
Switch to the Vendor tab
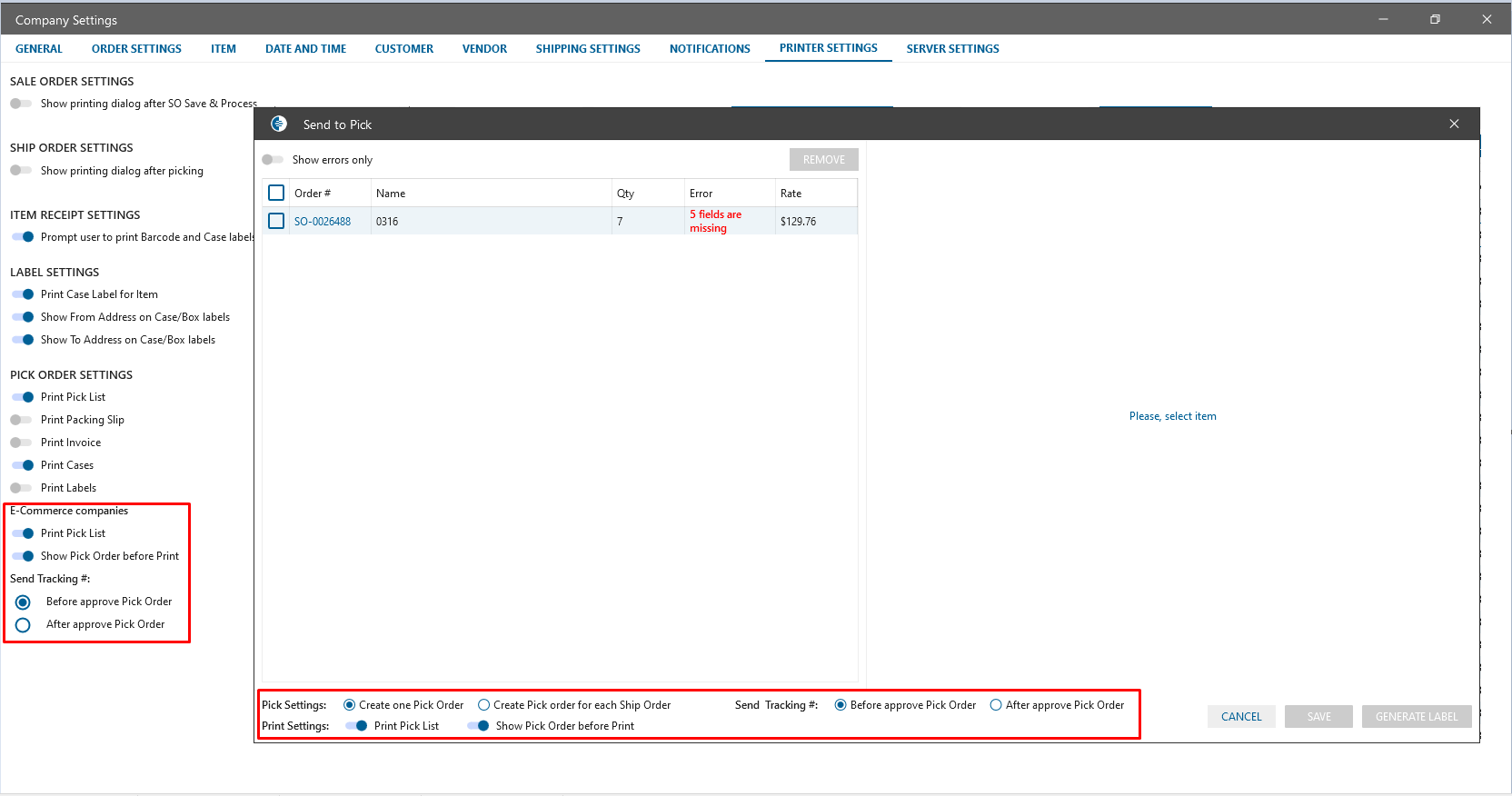(484, 49)
